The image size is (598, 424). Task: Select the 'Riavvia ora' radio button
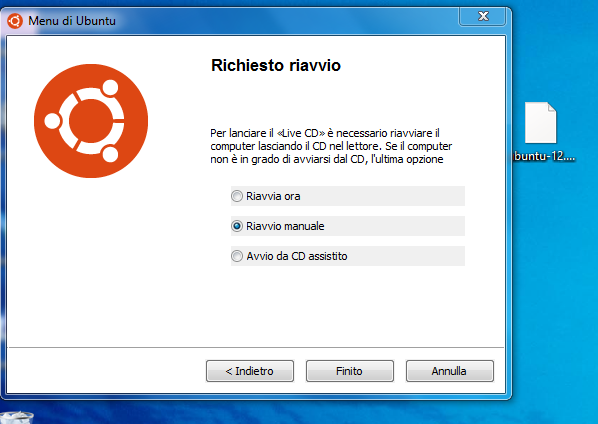coord(237,196)
